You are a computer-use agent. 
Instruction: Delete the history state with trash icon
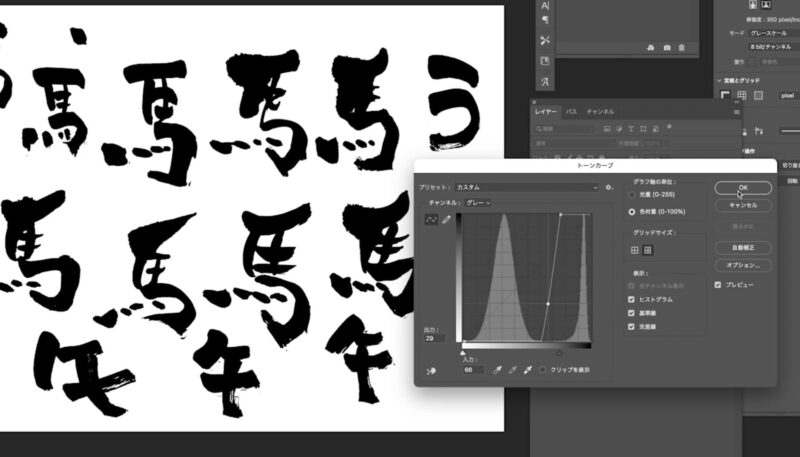682,47
